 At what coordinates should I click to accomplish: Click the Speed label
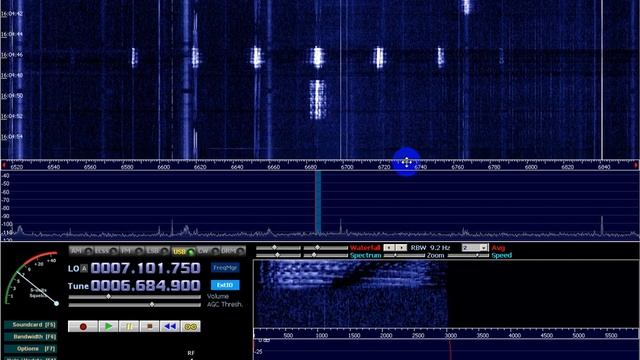501,256
